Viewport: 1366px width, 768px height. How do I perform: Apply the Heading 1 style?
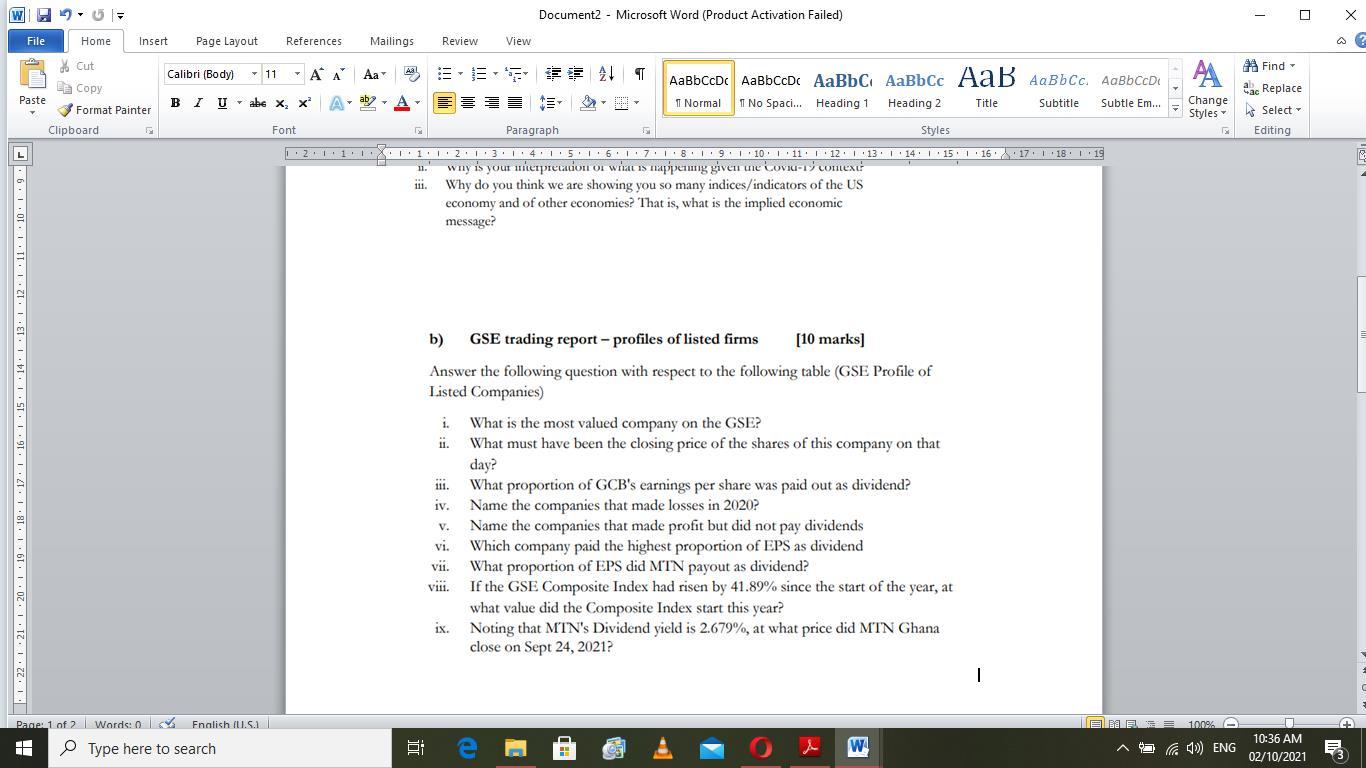pyautogui.click(x=842, y=87)
